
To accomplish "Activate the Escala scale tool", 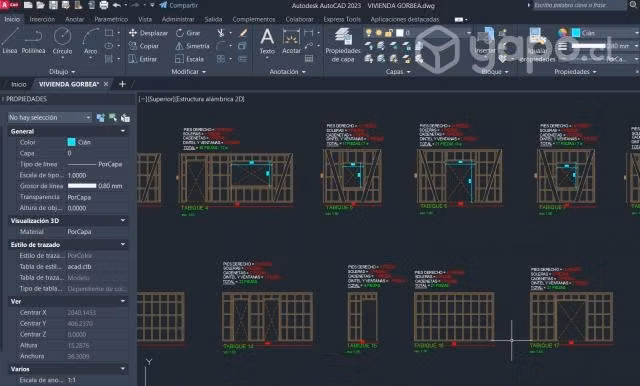I will tap(190, 59).
